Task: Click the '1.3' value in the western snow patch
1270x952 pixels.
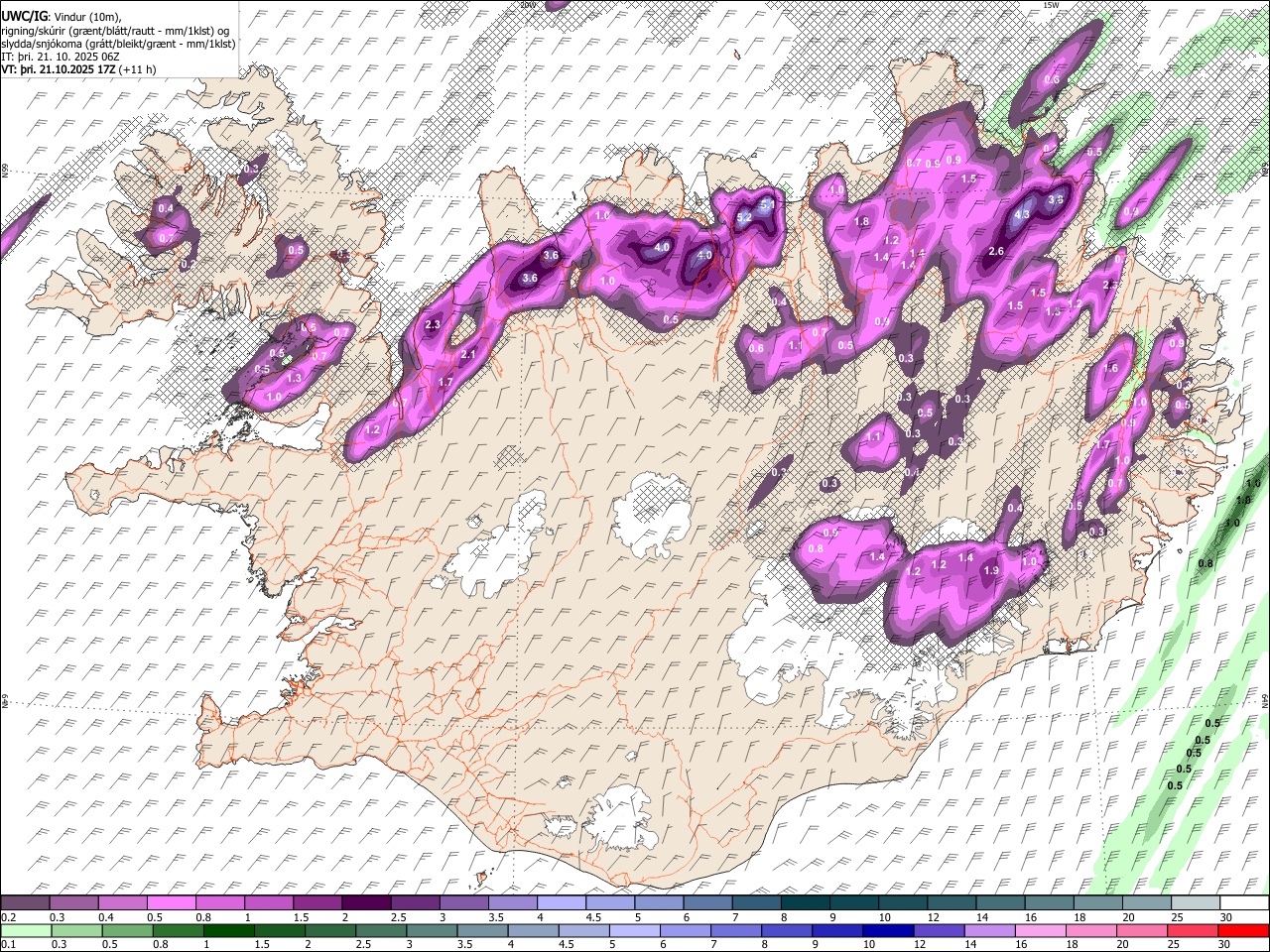Action: tap(294, 378)
